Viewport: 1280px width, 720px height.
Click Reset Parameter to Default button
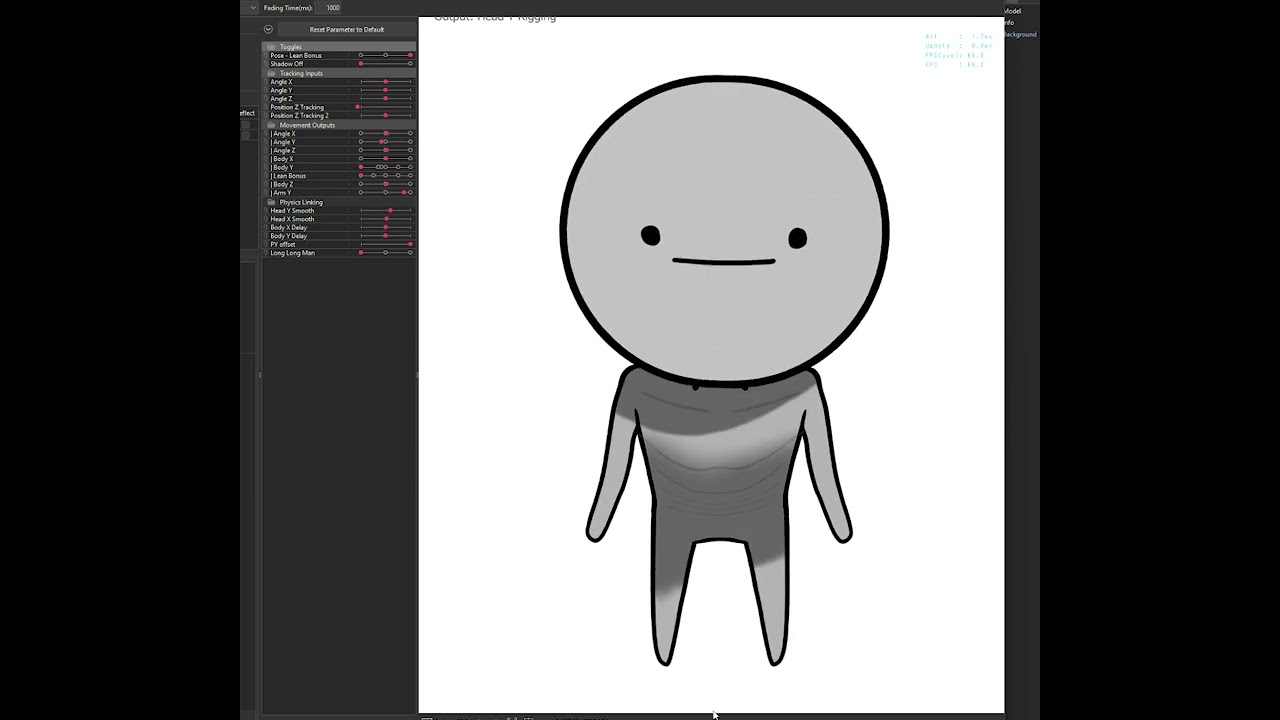(346, 29)
